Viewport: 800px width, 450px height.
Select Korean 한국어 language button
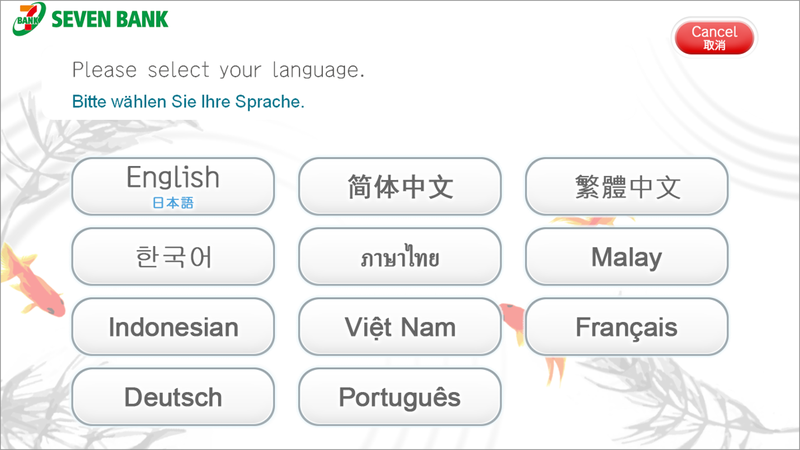[x=173, y=256]
